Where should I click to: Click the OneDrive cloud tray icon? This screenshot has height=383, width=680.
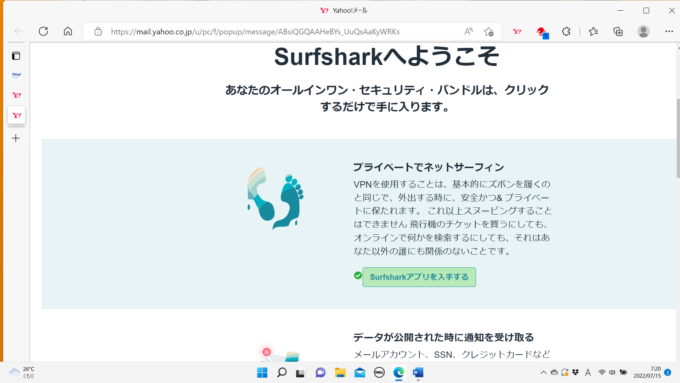pos(554,372)
